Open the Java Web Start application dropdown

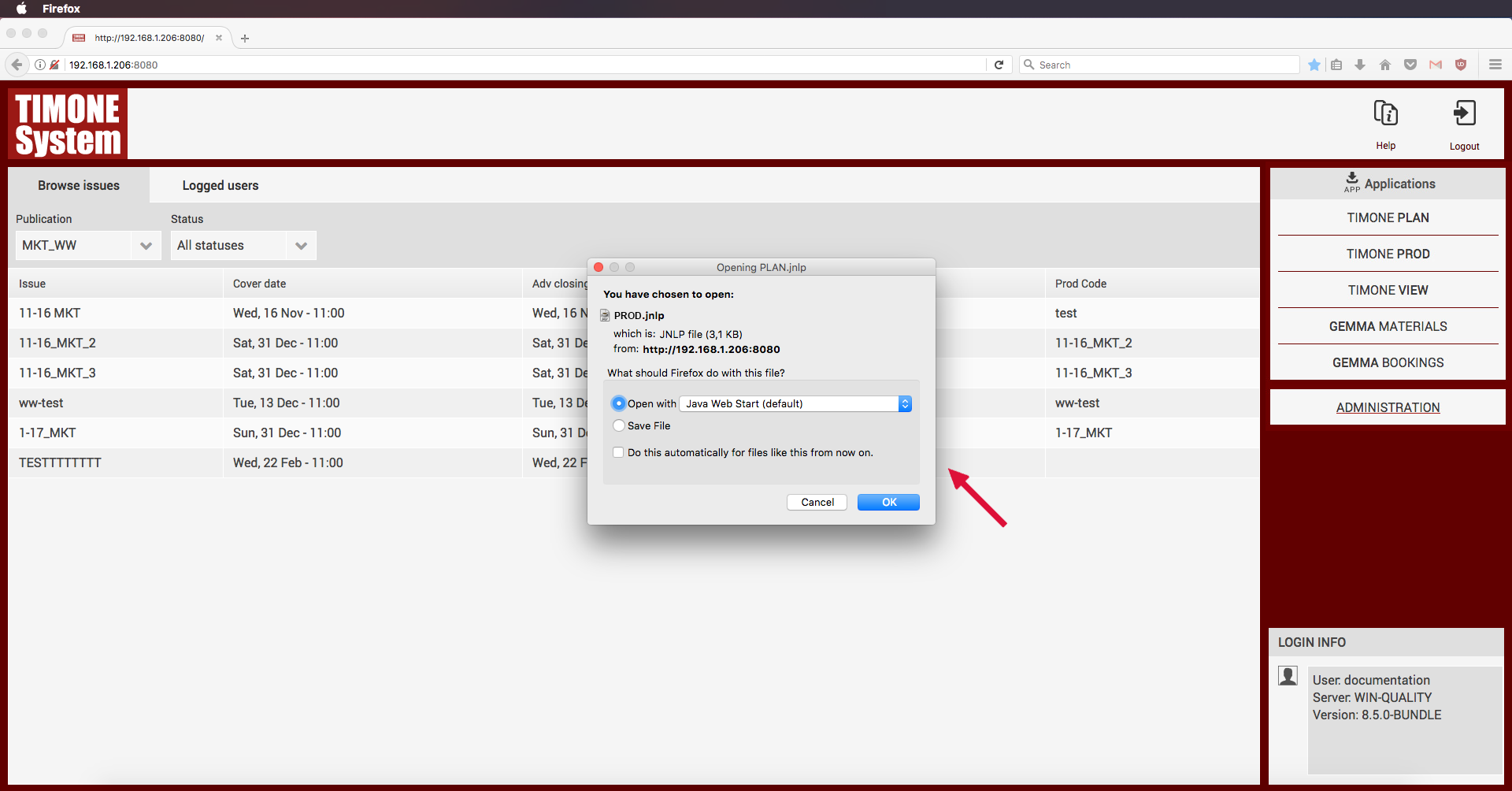(x=795, y=403)
